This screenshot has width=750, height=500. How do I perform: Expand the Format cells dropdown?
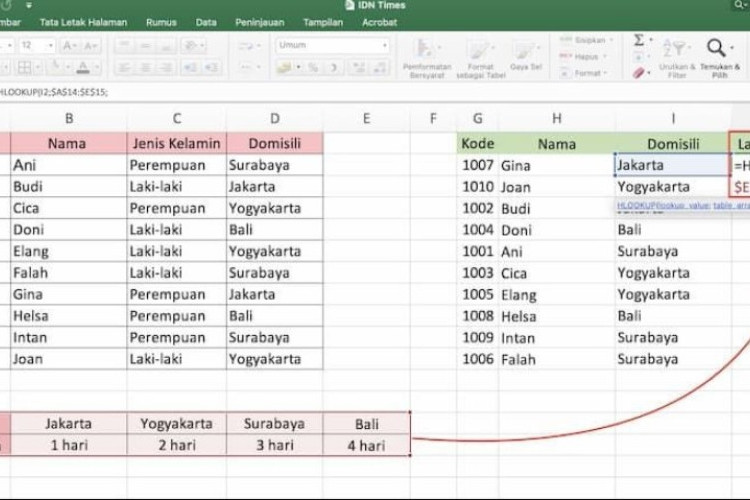click(606, 73)
